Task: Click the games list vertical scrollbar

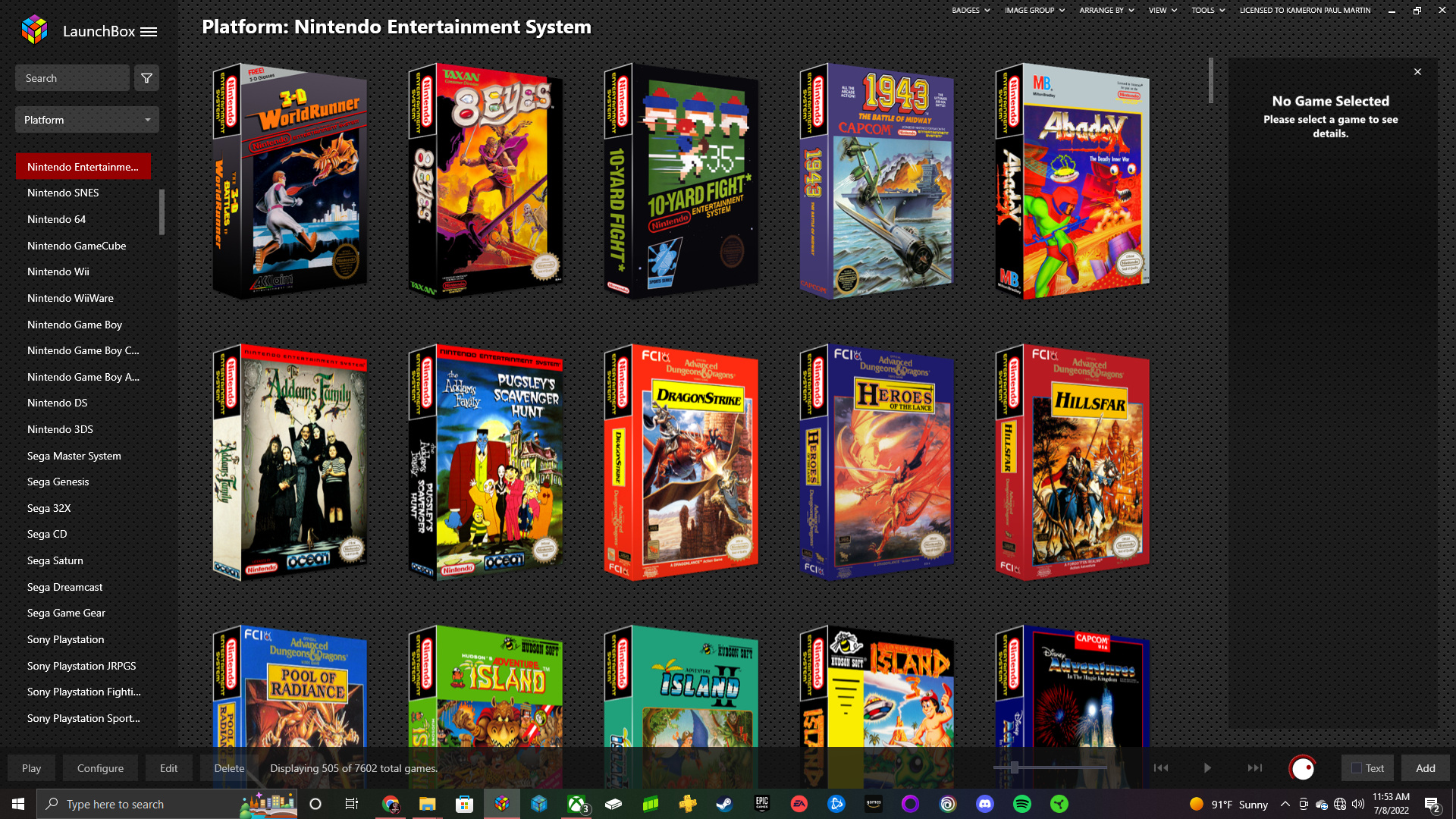Action: [x=1211, y=80]
